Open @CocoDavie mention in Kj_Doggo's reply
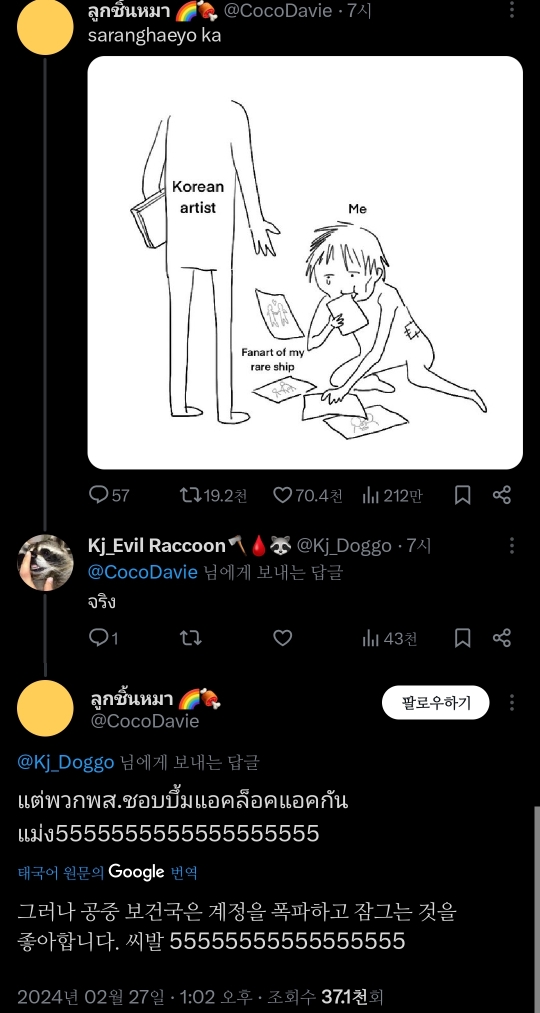The width and height of the screenshot is (540, 1013). pos(142,572)
